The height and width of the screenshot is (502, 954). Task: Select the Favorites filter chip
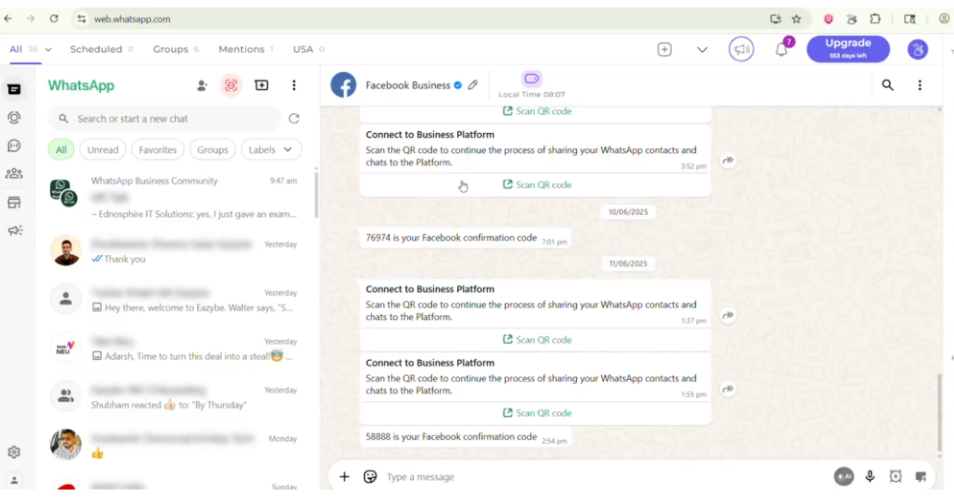coord(158,150)
